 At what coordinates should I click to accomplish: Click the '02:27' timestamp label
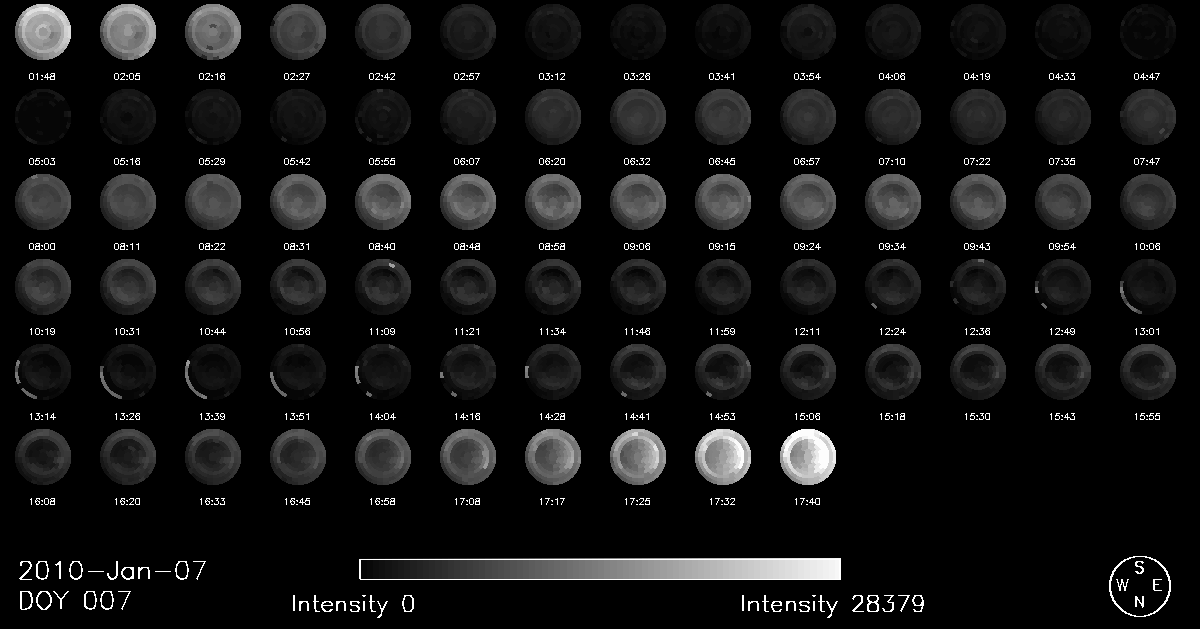297,76
